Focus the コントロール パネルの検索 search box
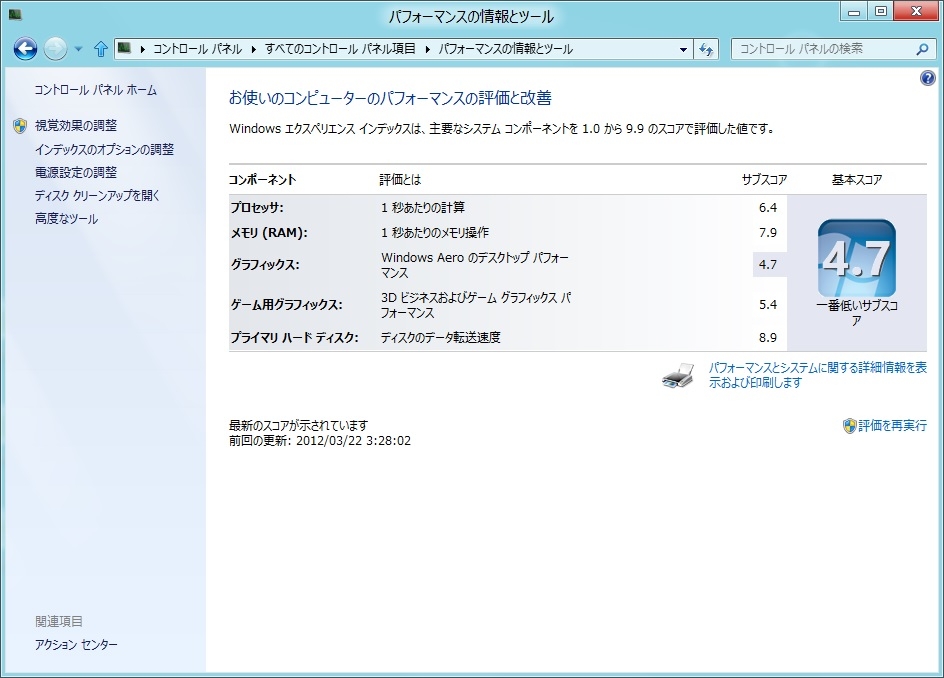Viewport: 944px width, 678px height. click(831, 49)
